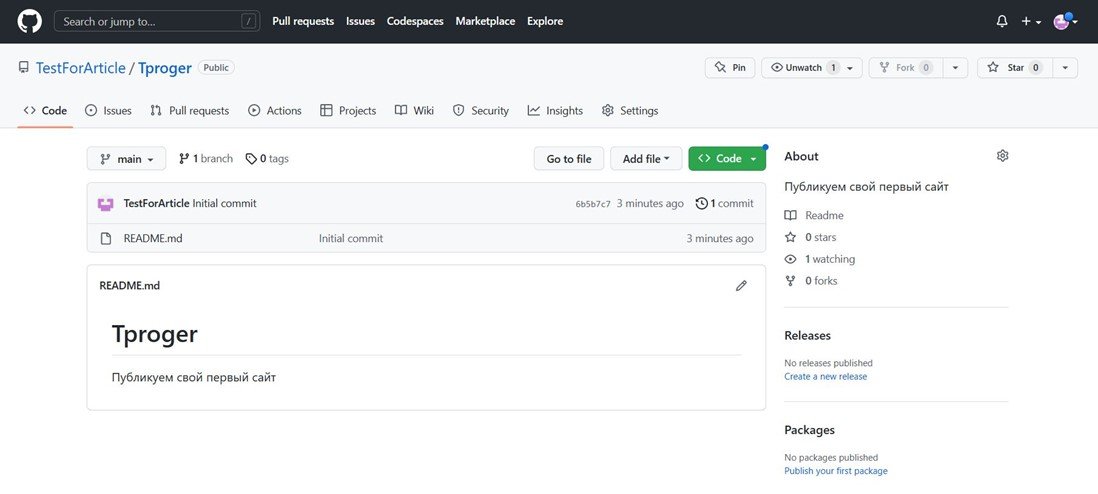View the 0 tags link

click(267, 159)
